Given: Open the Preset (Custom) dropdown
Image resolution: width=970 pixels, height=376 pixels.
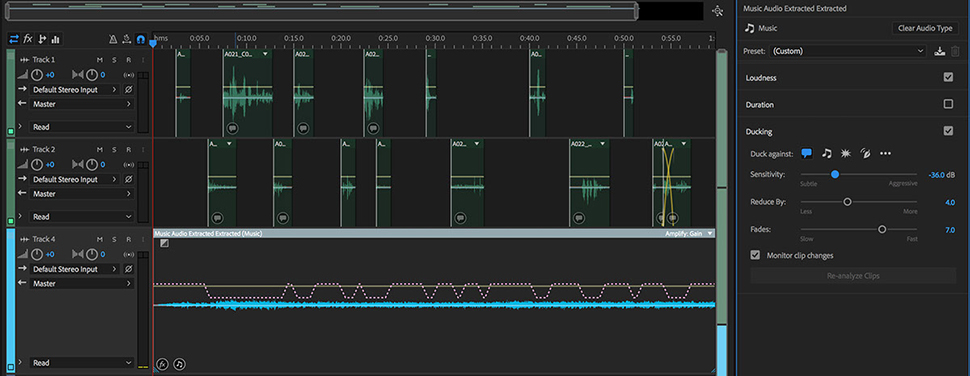Looking at the screenshot, I should (x=848, y=51).
